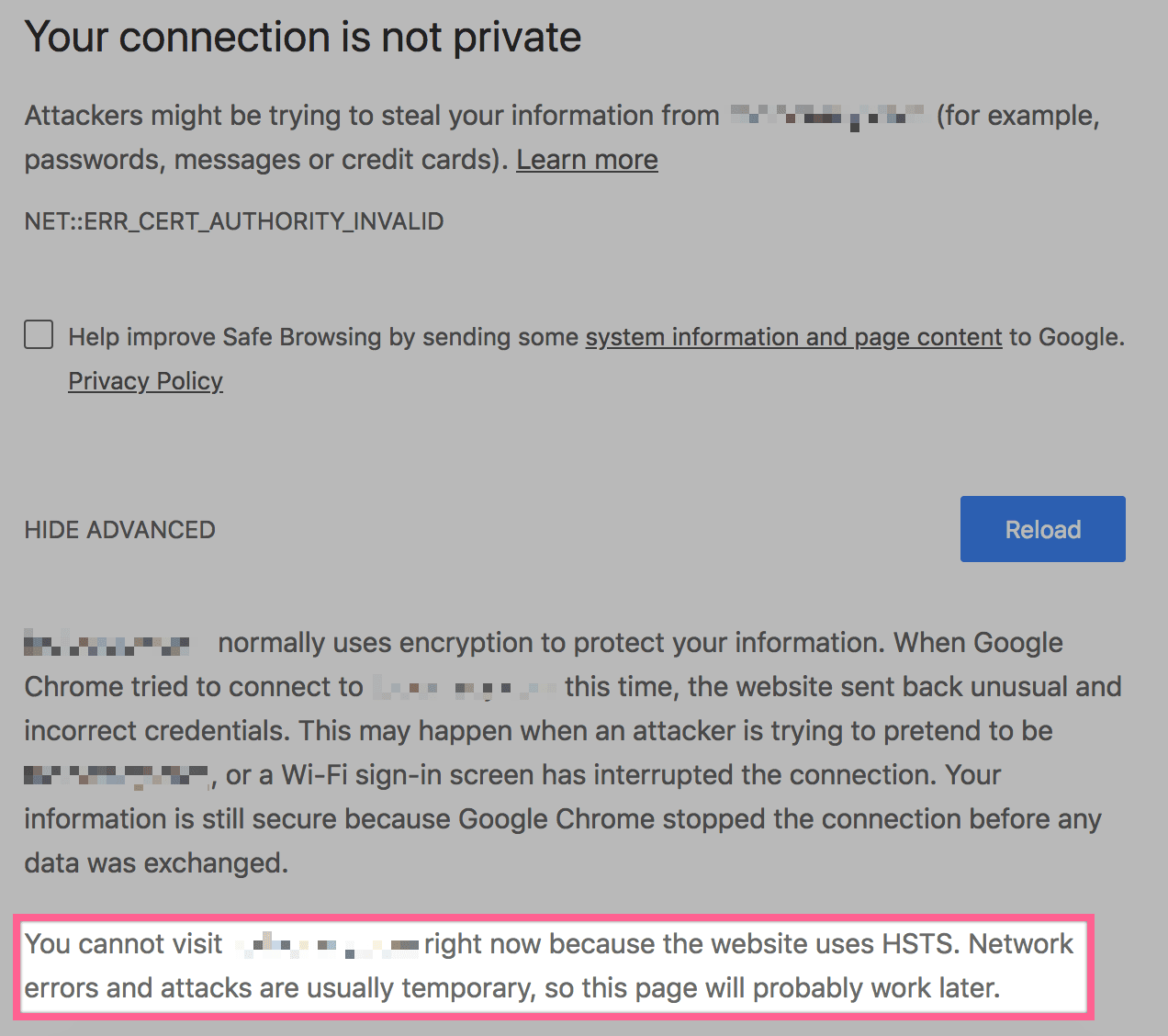Open the Privacy Policy link
Screen dimensions: 1168x1036
pyautogui.click(x=145, y=381)
